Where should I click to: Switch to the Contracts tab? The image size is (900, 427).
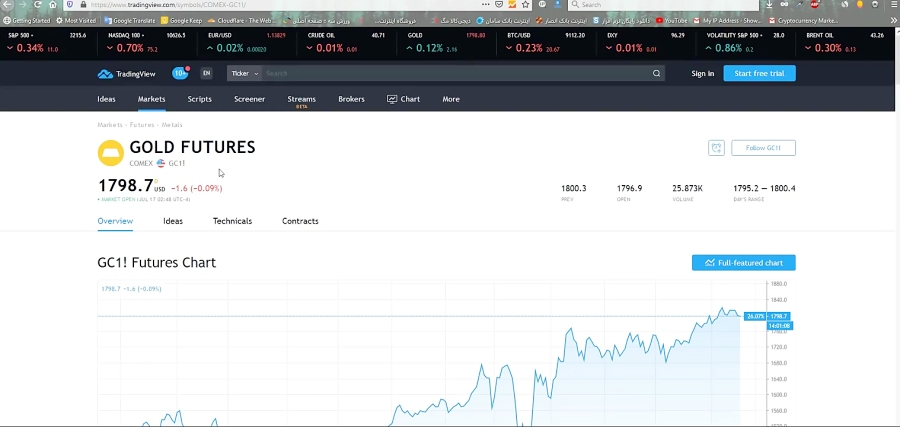[x=300, y=221]
